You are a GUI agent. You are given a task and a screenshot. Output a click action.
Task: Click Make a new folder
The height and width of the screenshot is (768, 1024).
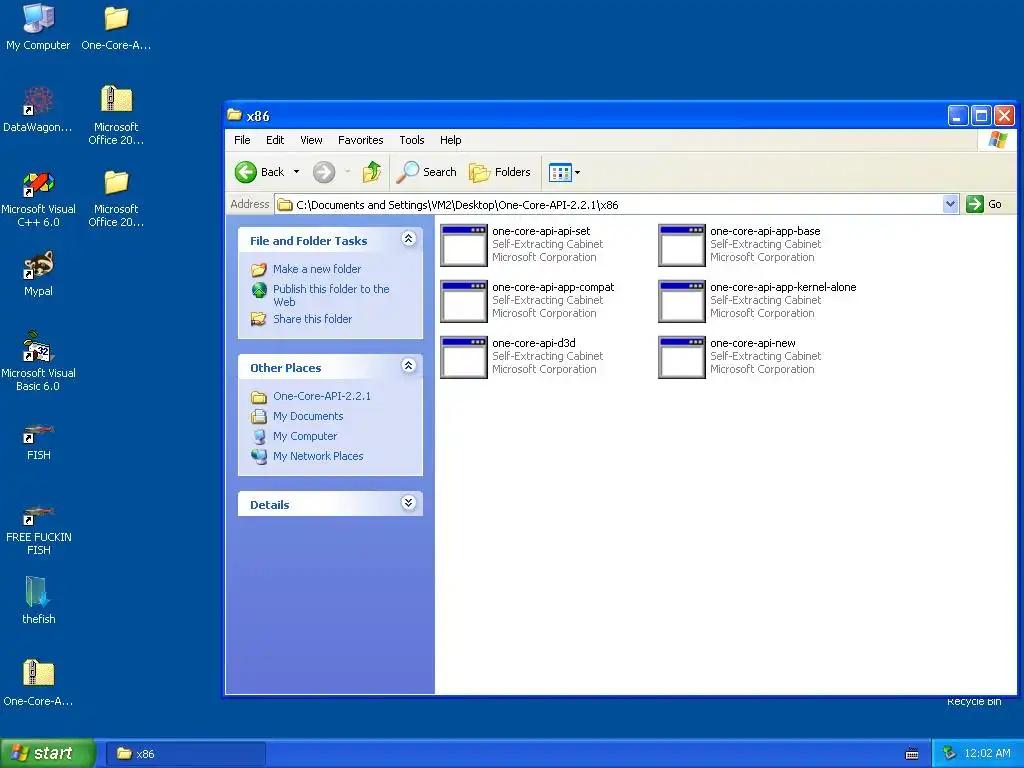(x=317, y=269)
